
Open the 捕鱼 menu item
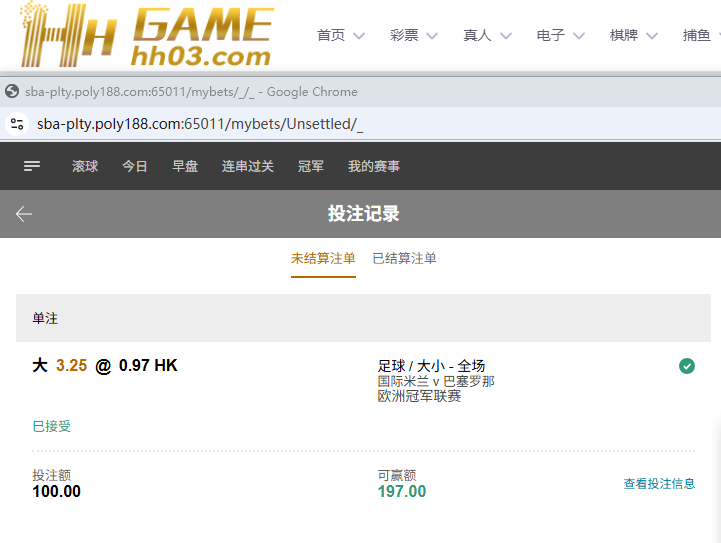(700, 36)
